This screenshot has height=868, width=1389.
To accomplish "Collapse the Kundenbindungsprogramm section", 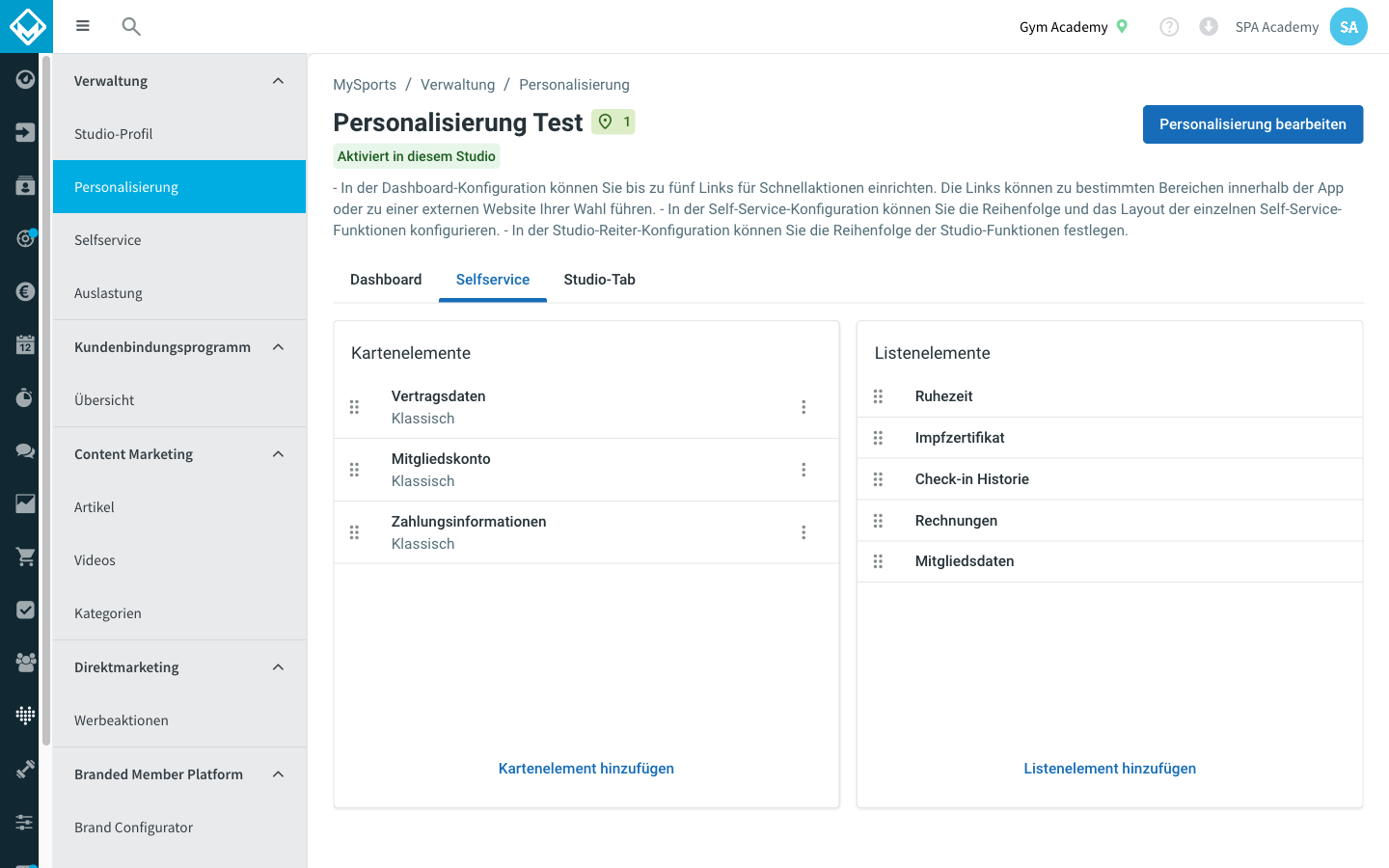I will tap(278, 347).
